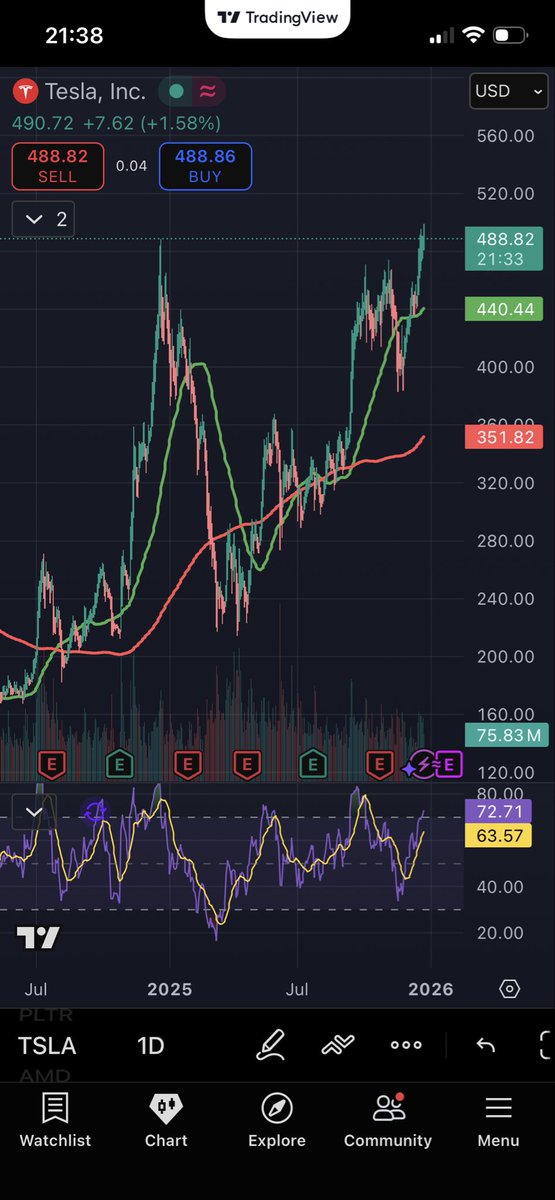Screen dimensions: 555x1200
Task: Tap the green market status dot
Action: point(176,91)
